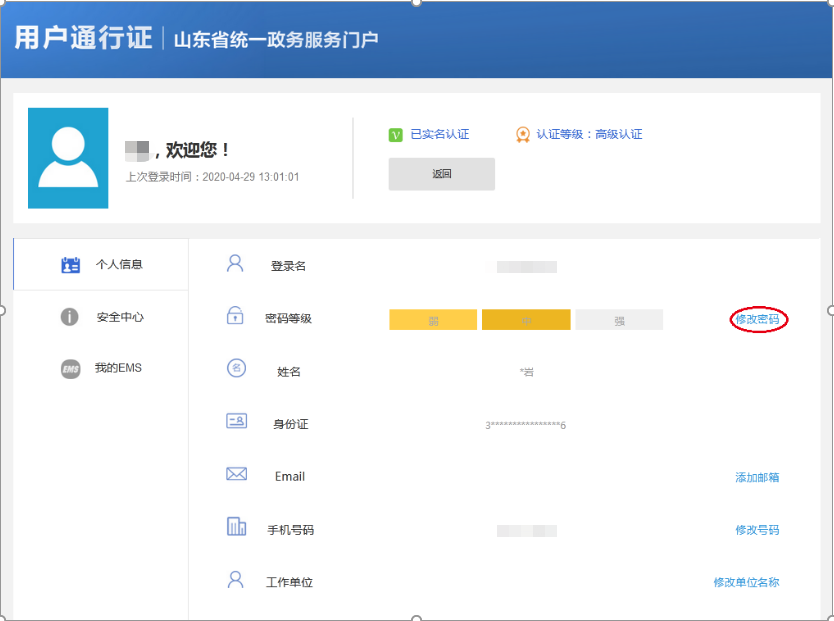Viewport: 834px width, 621px height.
Task: Click the phone icon beside 手机号码
Action: [x=235, y=529]
